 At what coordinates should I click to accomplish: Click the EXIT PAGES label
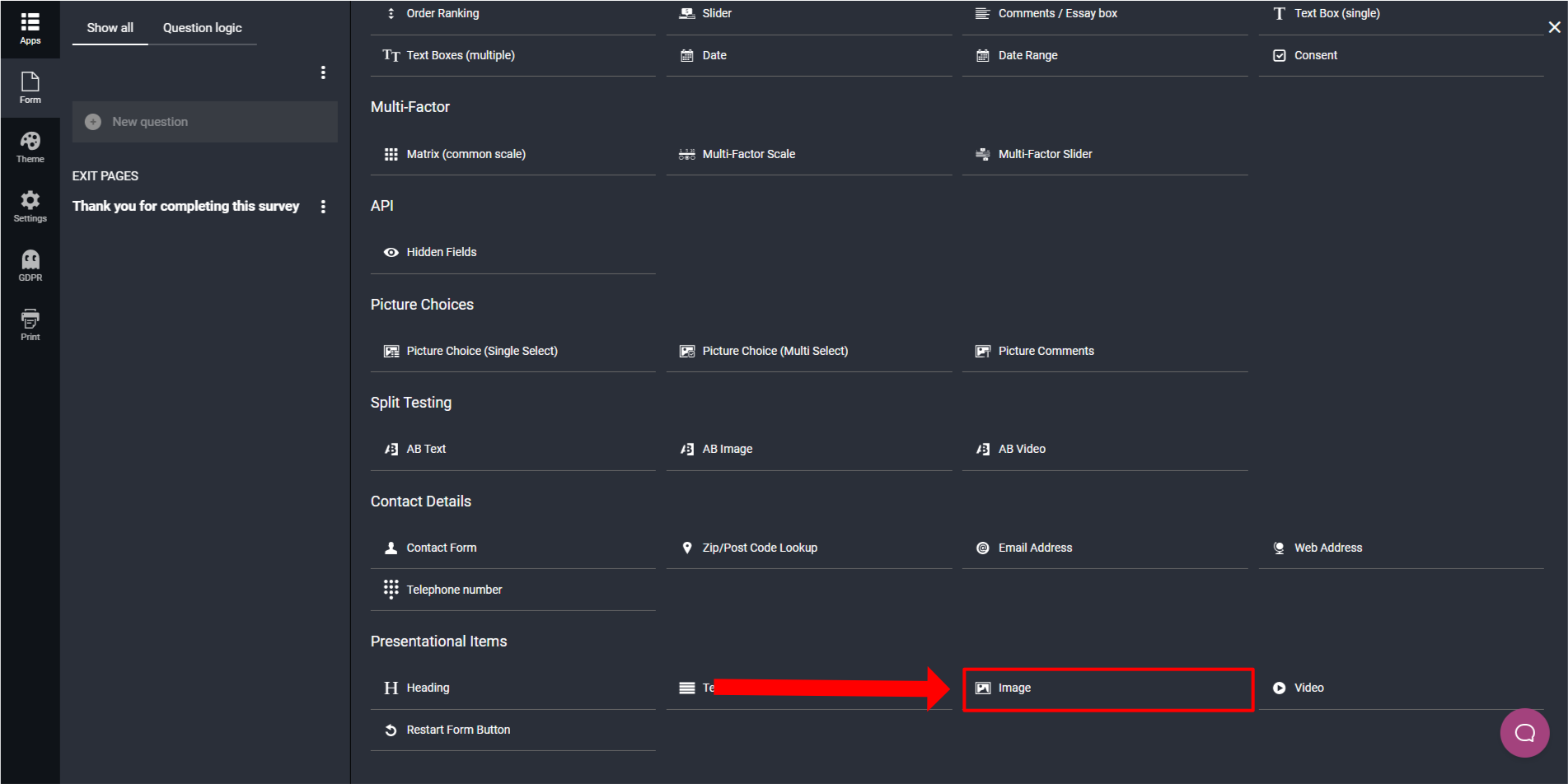point(105,176)
